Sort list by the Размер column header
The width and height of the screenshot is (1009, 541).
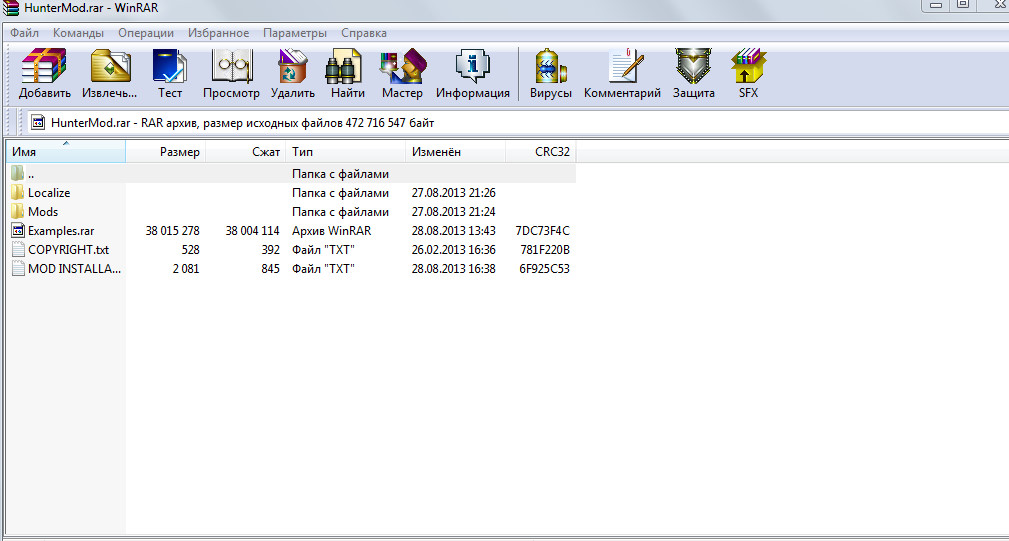(165, 152)
